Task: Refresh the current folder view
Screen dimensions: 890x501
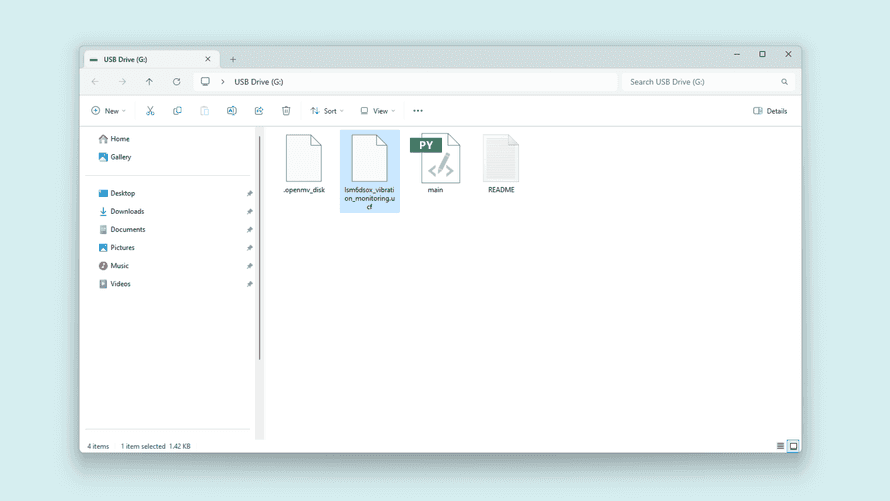Action: click(x=176, y=82)
